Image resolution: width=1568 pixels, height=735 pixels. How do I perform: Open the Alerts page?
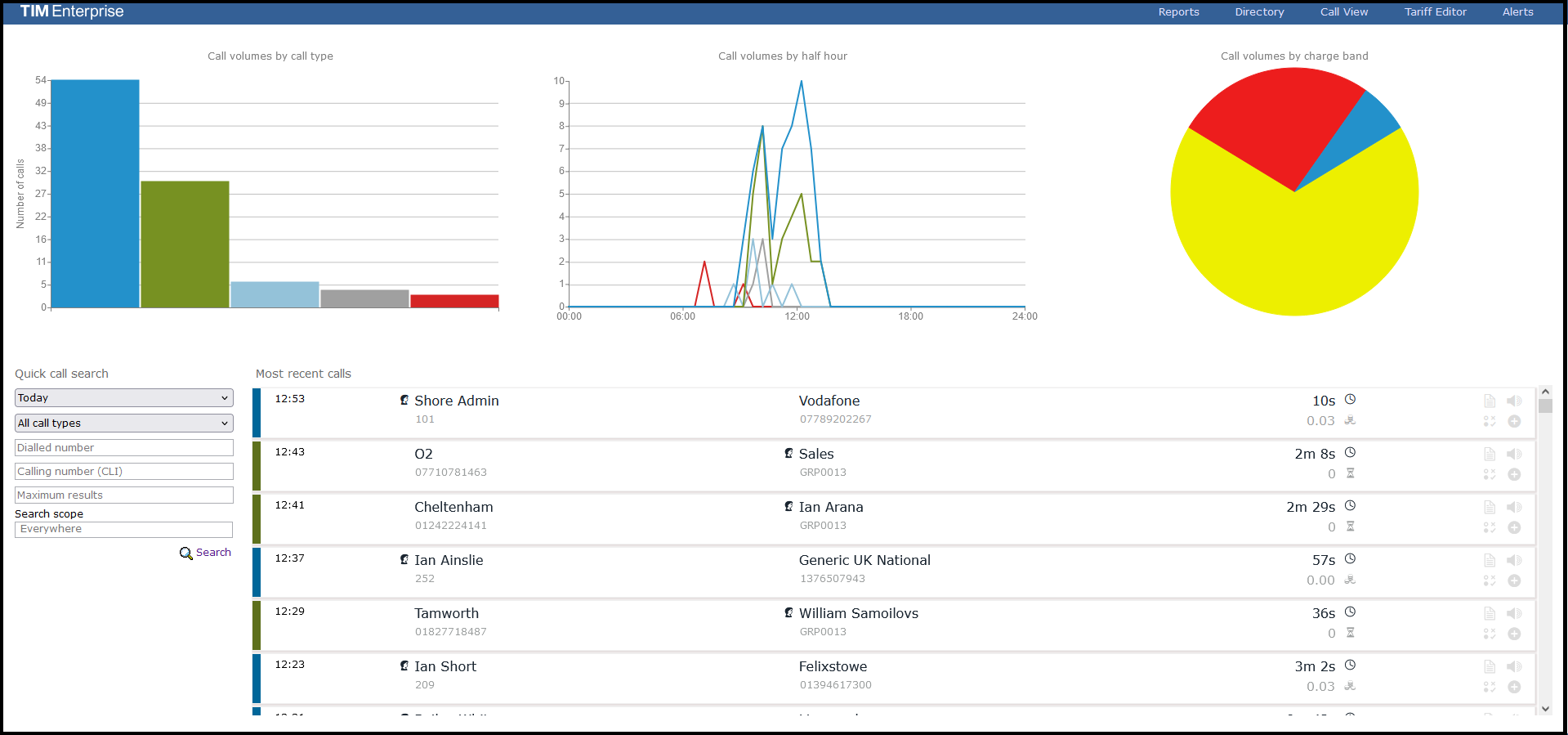pos(1517,12)
